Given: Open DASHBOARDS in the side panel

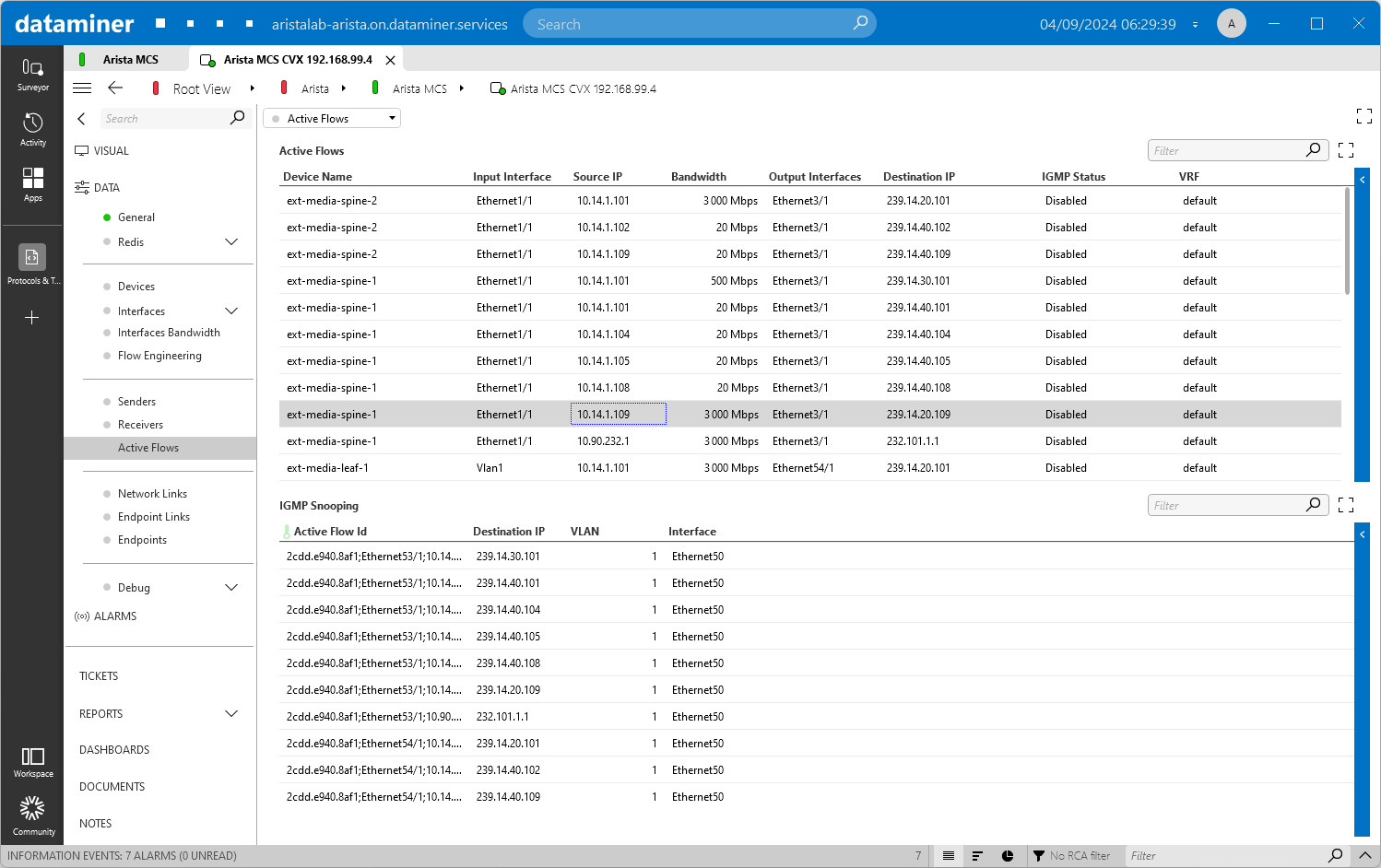Looking at the screenshot, I should pyautogui.click(x=114, y=750).
